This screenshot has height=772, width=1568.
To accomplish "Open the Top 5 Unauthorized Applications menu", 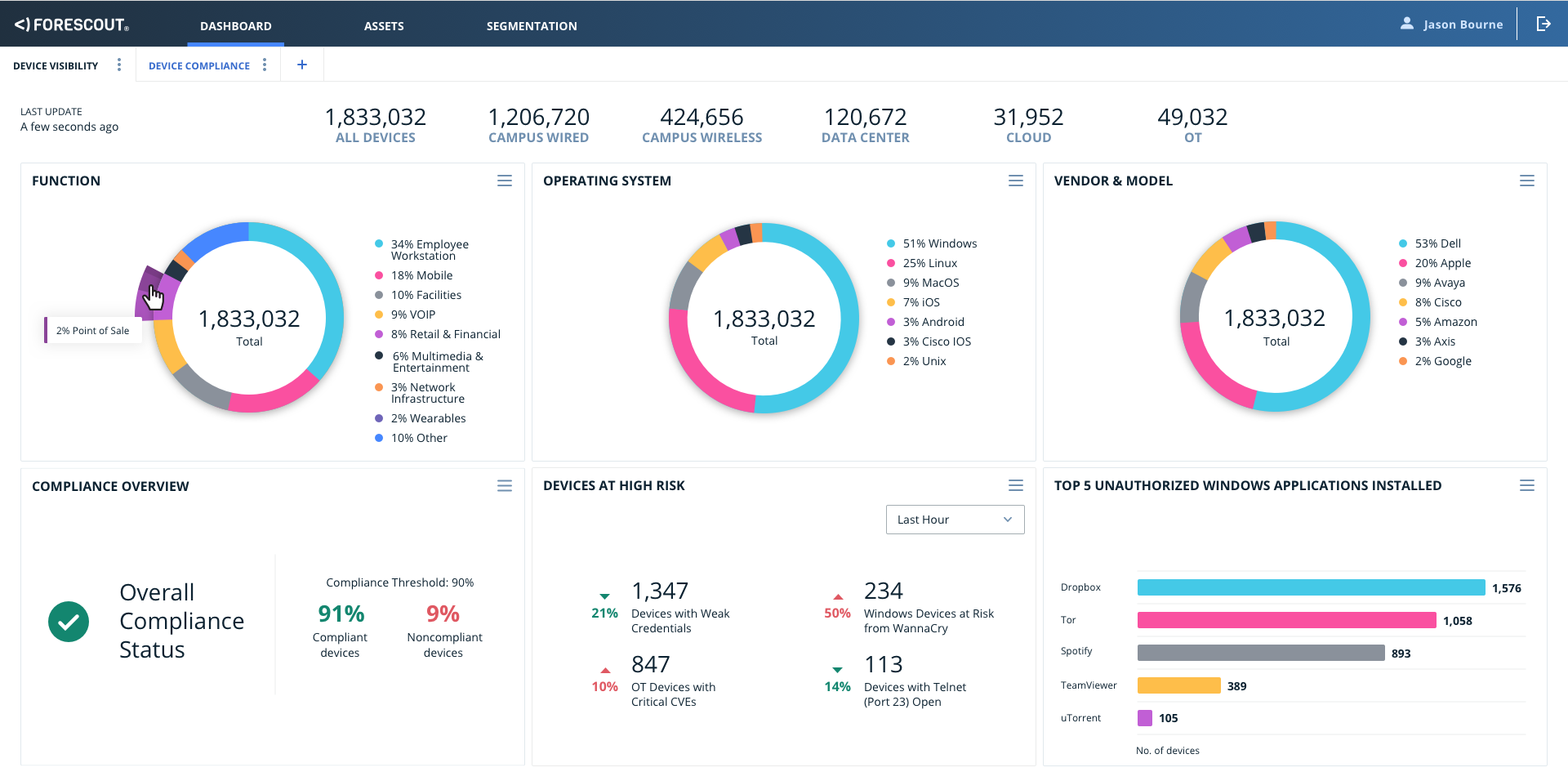I will [1526, 485].
